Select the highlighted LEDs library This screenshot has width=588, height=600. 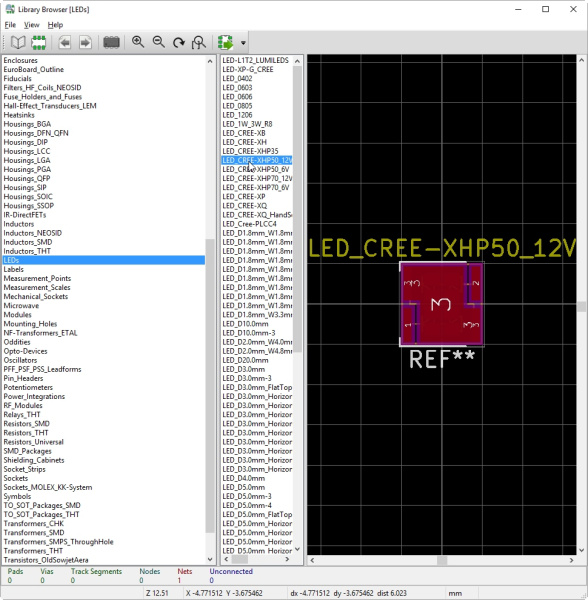tap(104, 260)
